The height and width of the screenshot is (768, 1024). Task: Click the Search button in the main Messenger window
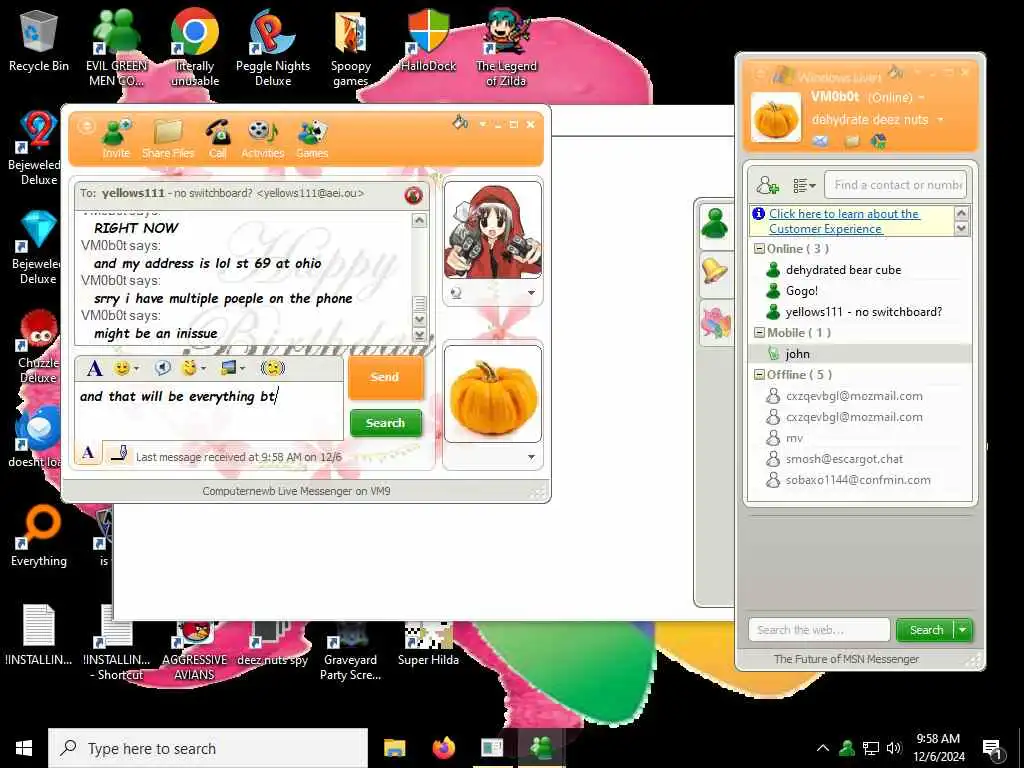pyautogui.click(x=926, y=630)
